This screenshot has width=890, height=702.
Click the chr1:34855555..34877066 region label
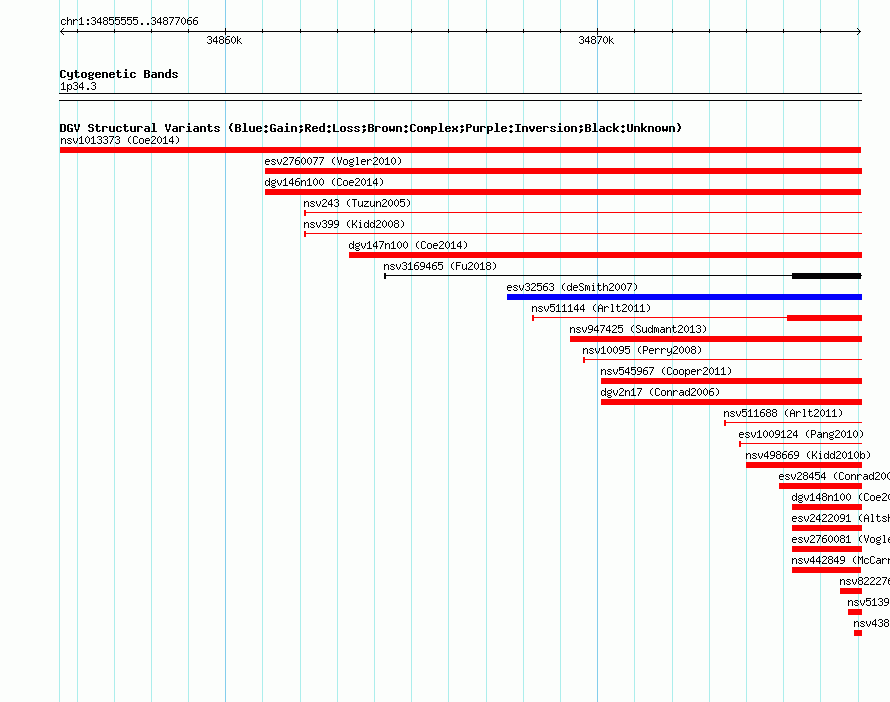pyautogui.click(x=129, y=21)
